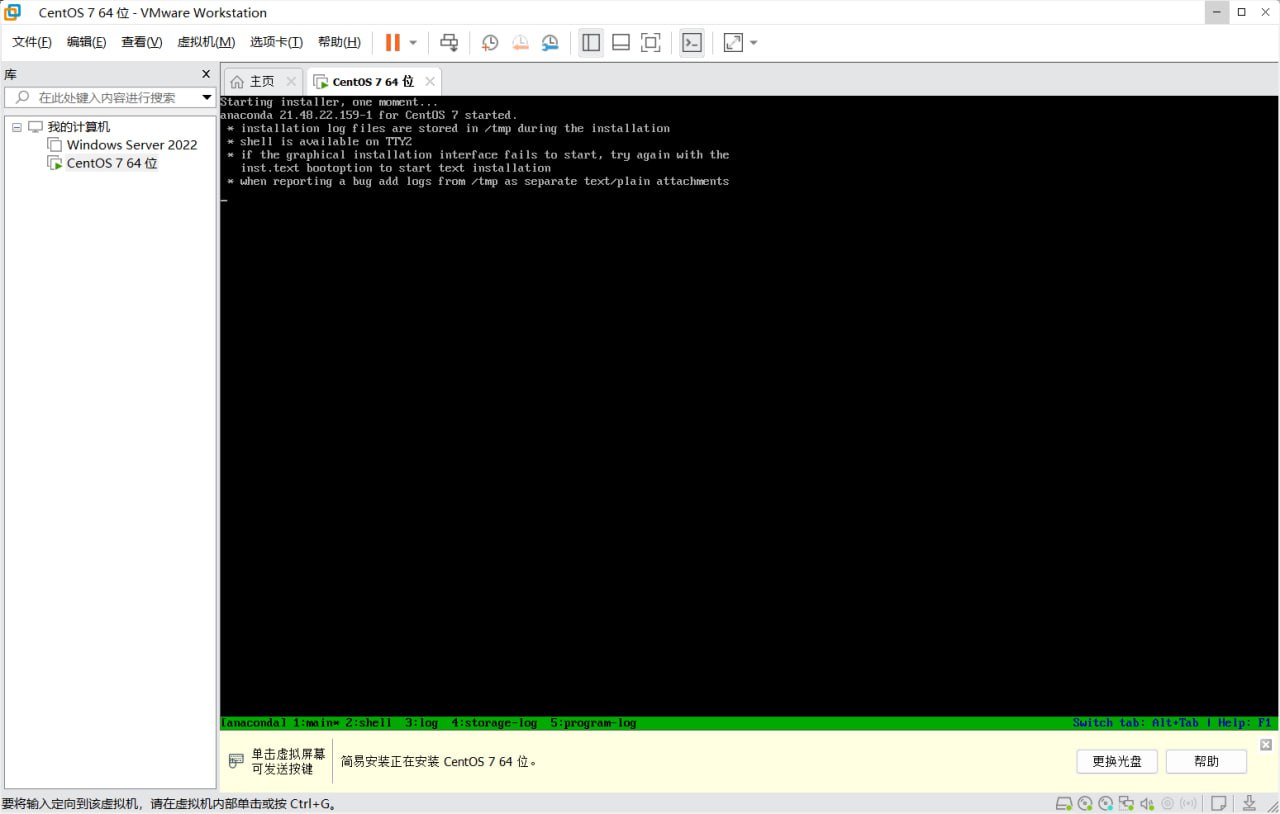Image resolution: width=1280 pixels, height=814 pixels.
Task: Revert the VM to its snapshot
Action: 520,42
